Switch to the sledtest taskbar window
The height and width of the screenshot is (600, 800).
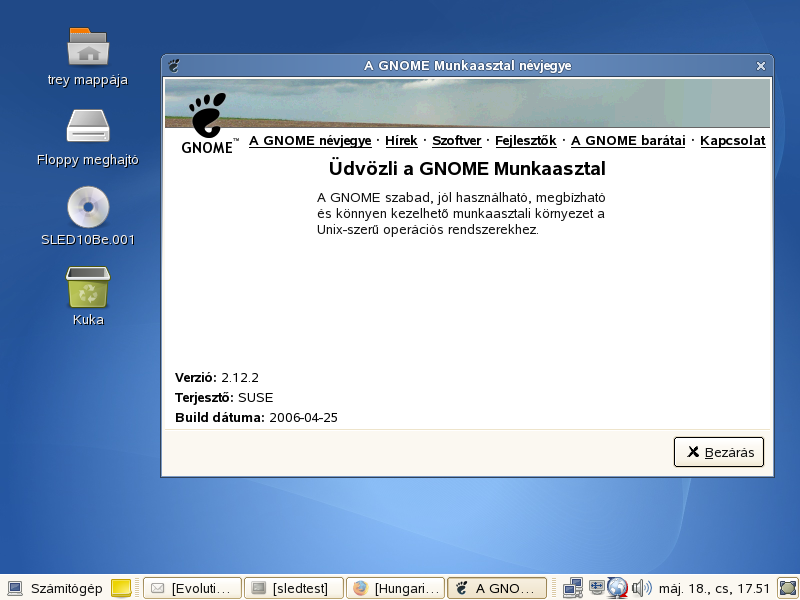[293, 588]
